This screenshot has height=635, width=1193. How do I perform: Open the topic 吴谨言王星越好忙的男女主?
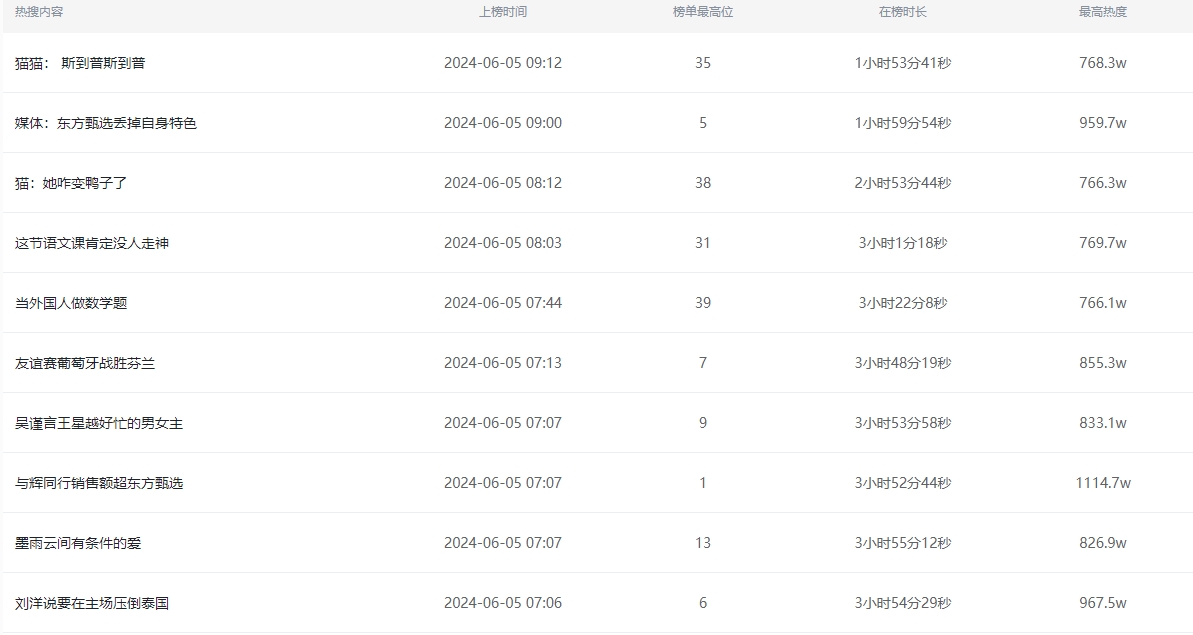[99, 424]
